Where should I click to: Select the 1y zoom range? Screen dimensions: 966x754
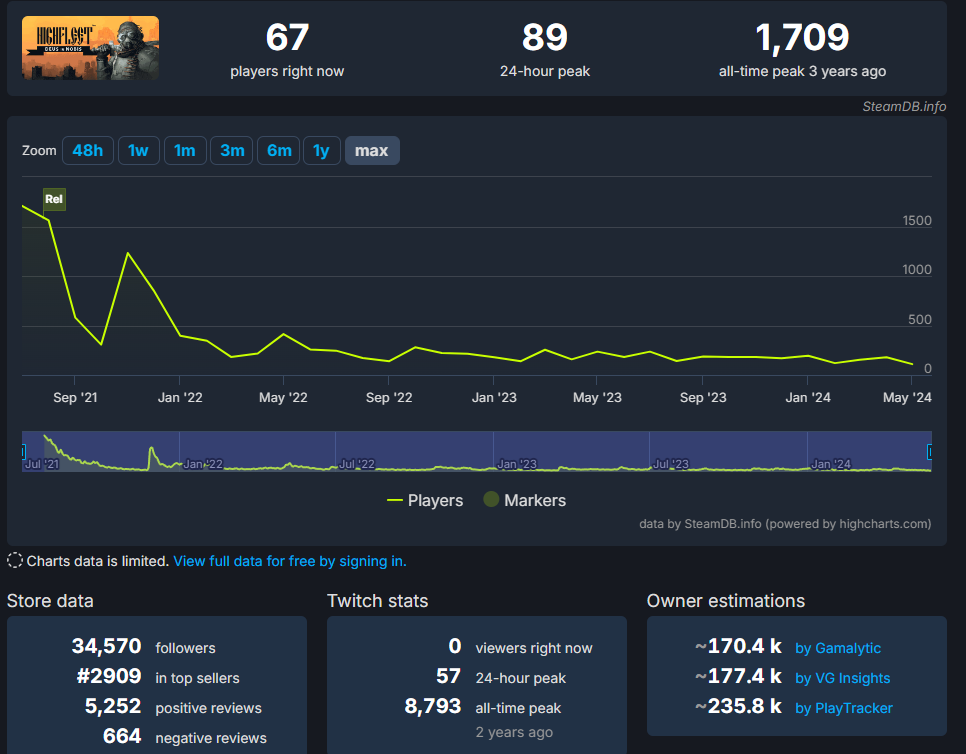321,151
